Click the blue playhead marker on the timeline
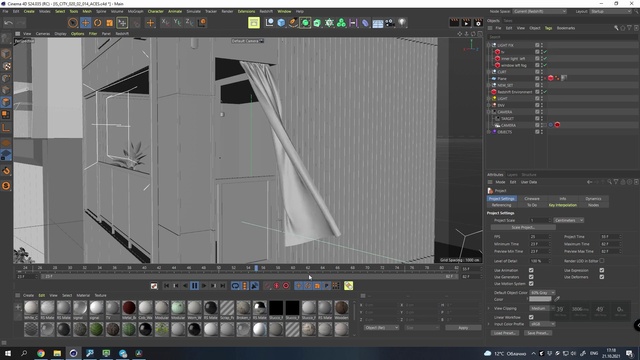The height and width of the screenshot is (360, 640). (256, 268)
